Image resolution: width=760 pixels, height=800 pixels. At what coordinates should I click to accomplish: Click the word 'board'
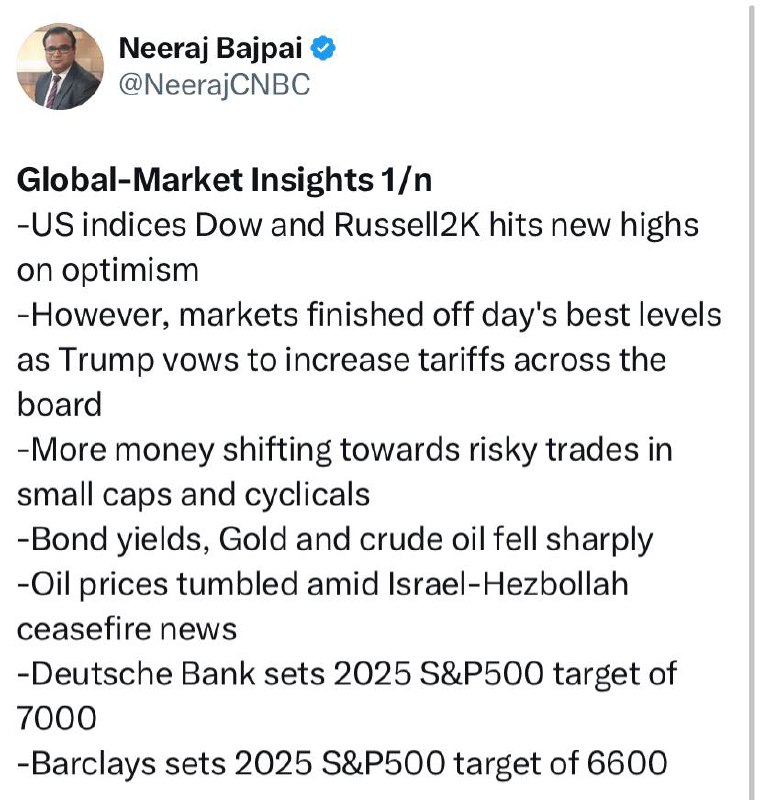[x=59, y=405]
